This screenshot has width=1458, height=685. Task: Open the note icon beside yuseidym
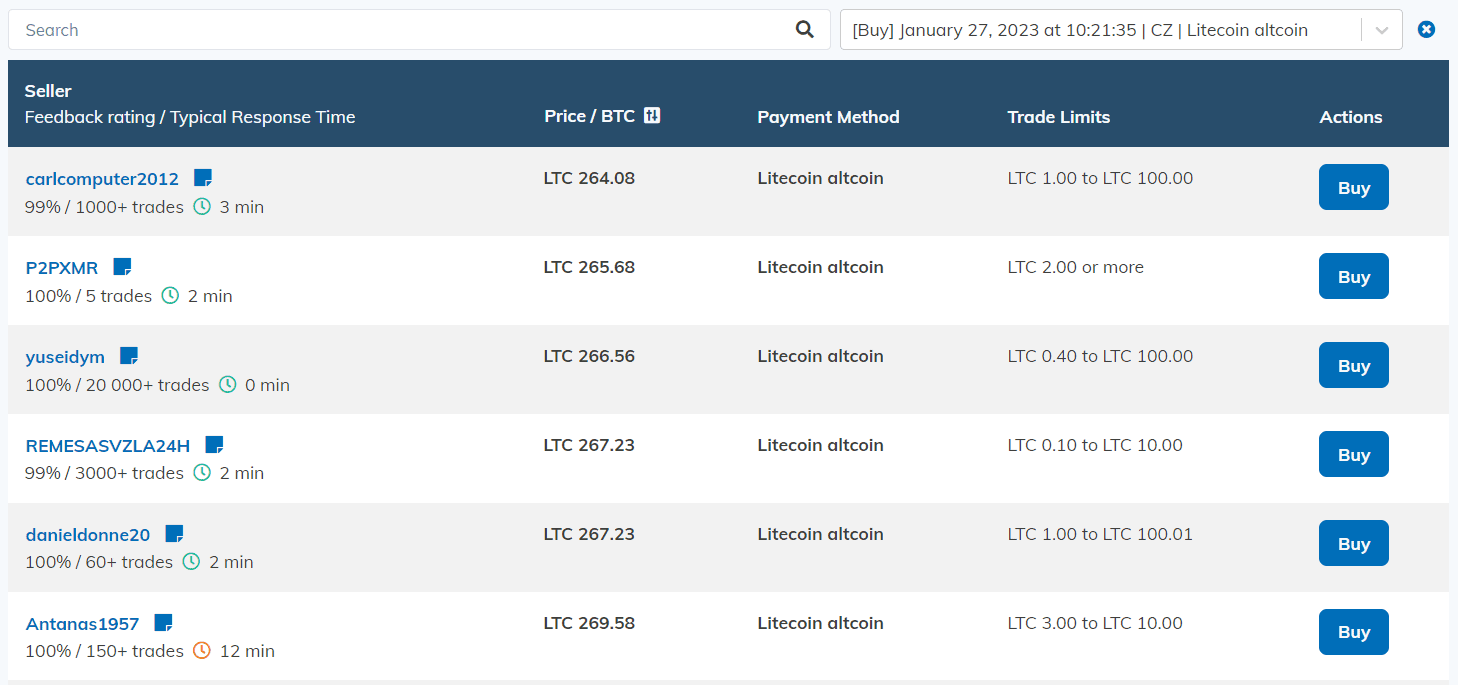pyautogui.click(x=129, y=356)
